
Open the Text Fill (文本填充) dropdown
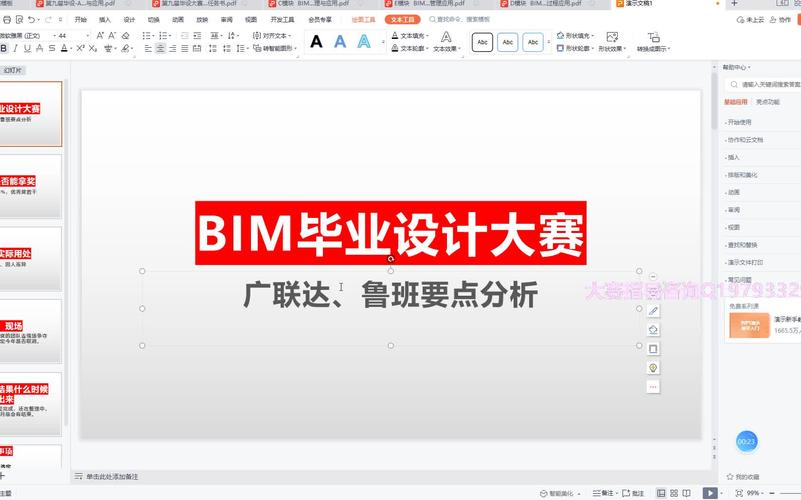pos(410,36)
